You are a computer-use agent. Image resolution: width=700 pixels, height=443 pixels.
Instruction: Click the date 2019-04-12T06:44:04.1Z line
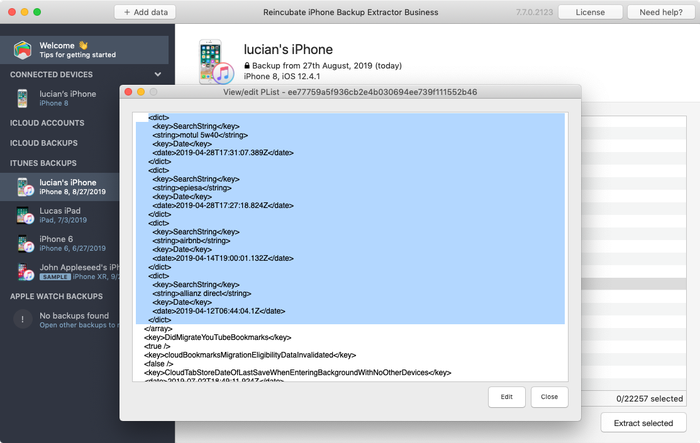click(x=219, y=311)
